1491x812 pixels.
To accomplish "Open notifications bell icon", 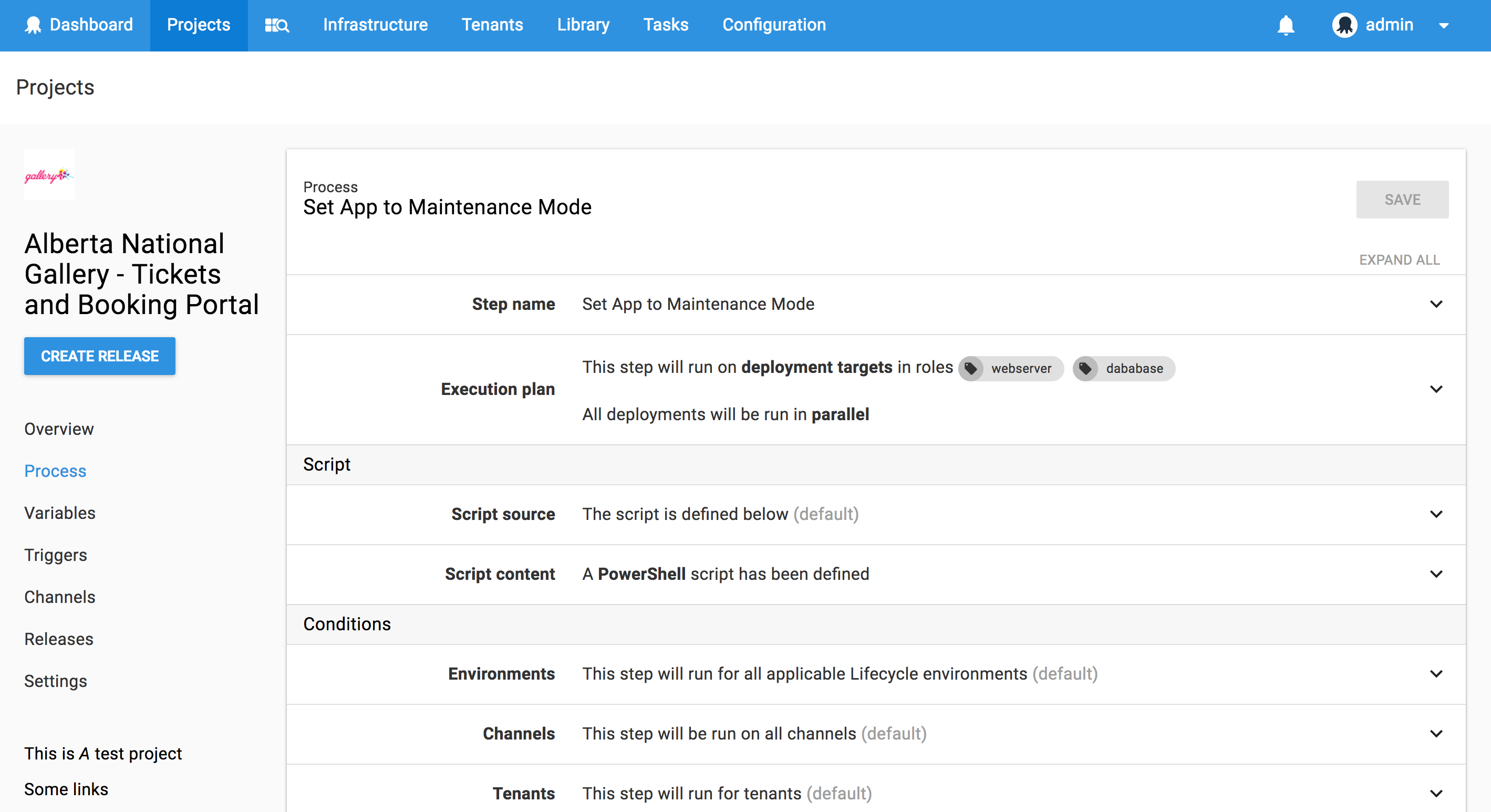I will point(1286,25).
